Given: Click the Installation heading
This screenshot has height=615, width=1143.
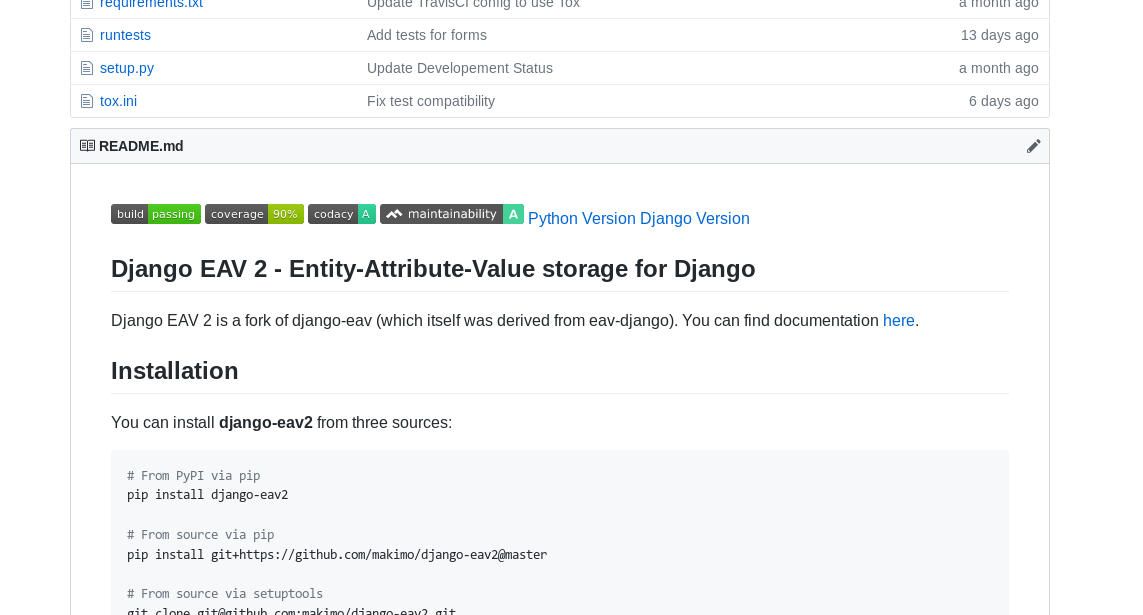Looking at the screenshot, I should (174, 371).
